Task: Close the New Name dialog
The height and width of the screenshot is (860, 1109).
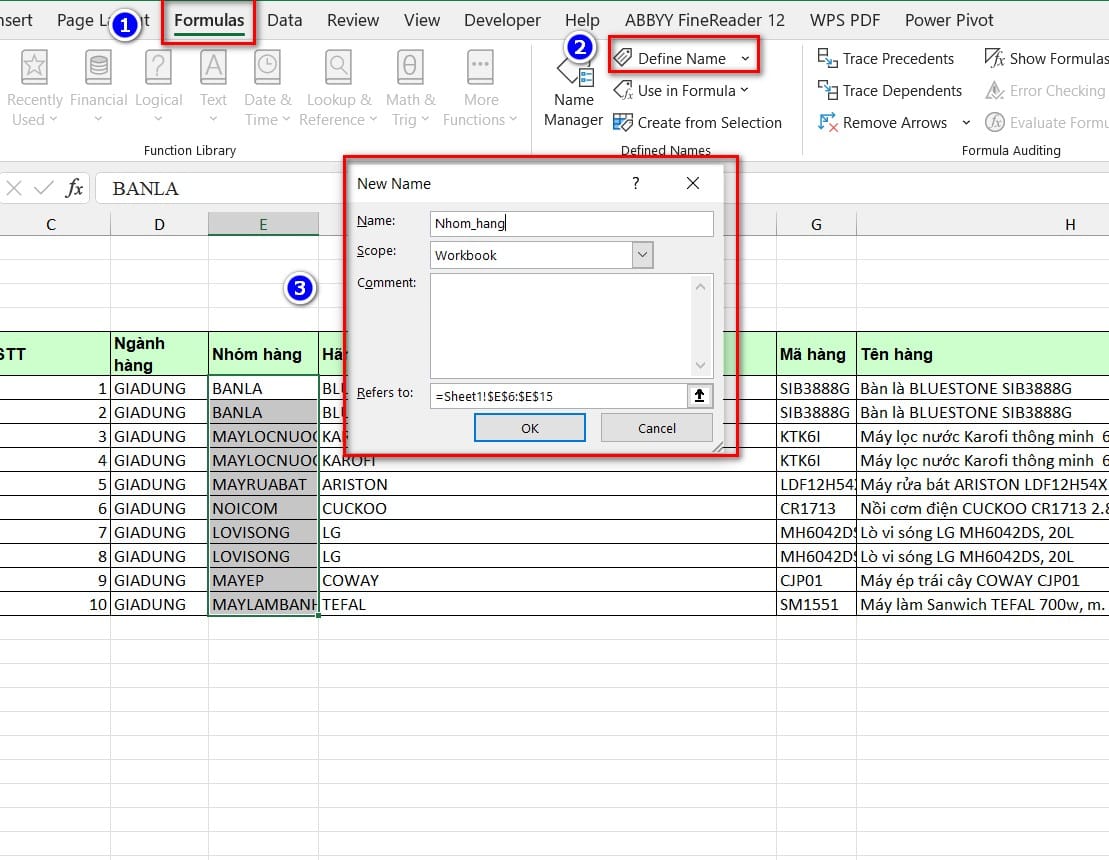Action: click(693, 183)
